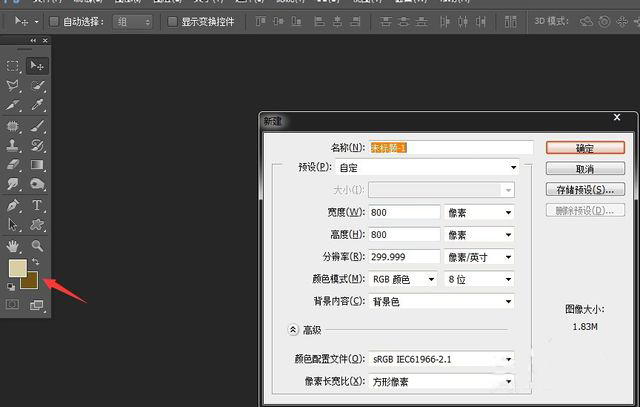
Task: Check the 显示变换控件 option
Action: click(172, 21)
